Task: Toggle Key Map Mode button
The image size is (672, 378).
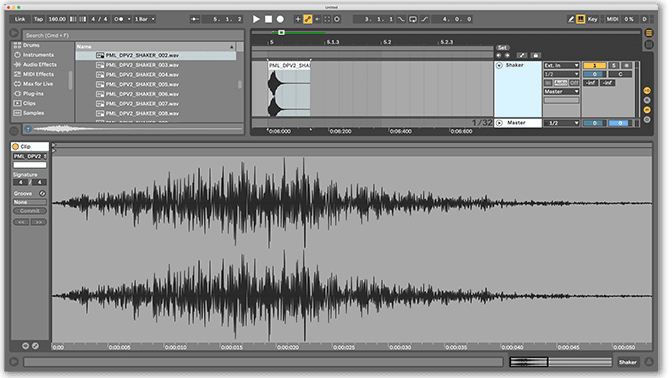Action: click(x=593, y=19)
